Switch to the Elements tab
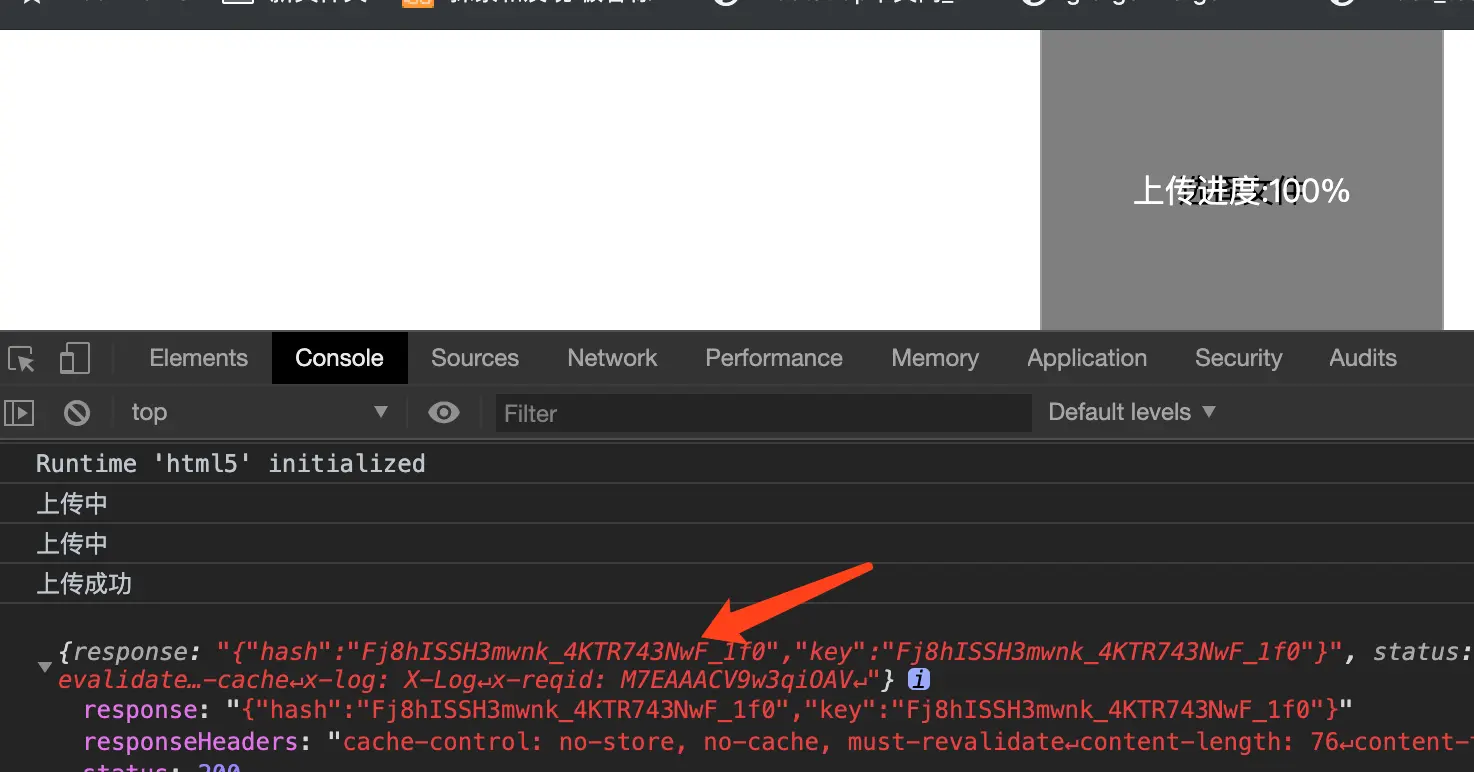The height and width of the screenshot is (772, 1474). coord(198,358)
